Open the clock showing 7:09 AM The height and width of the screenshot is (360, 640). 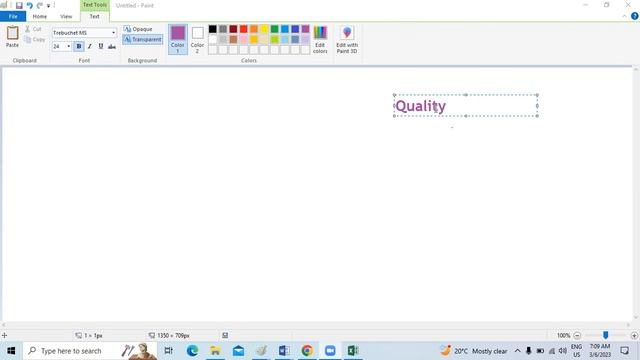(x=600, y=351)
